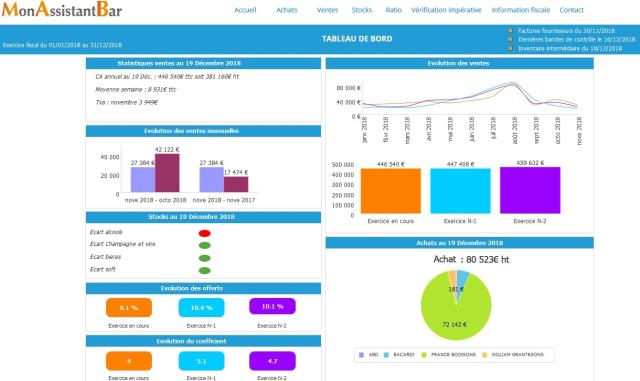The image size is (640, 381).
Task: Click the Contact link
Action: coord(571,10)
